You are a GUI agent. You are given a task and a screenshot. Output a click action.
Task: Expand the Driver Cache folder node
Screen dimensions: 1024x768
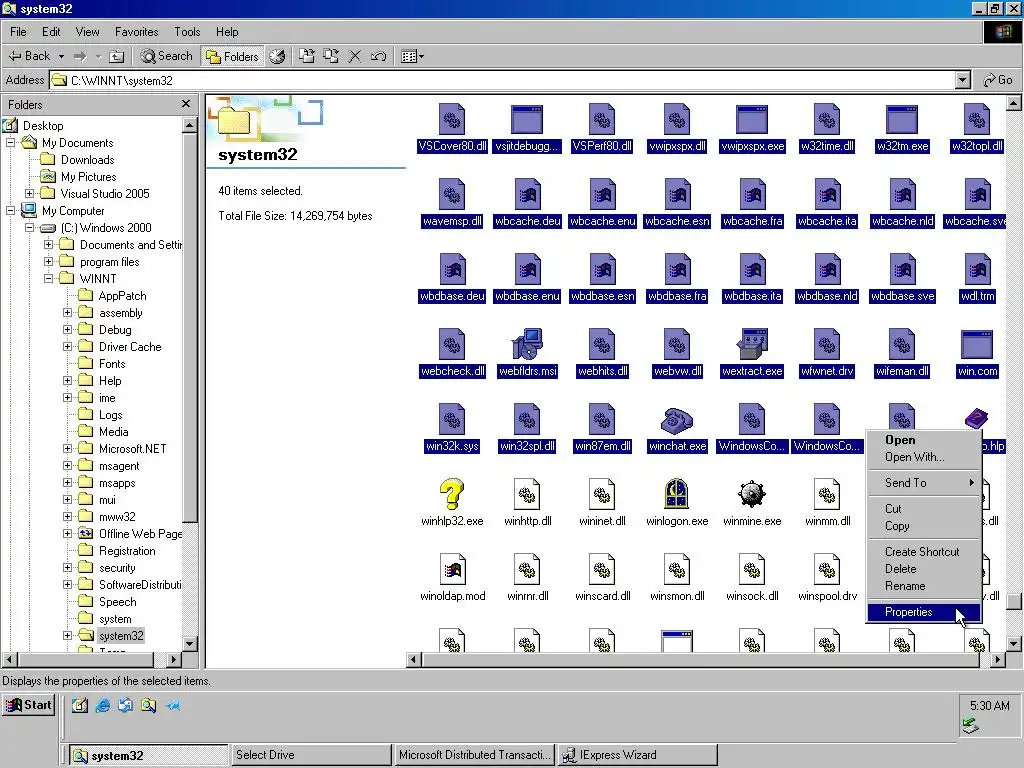(67, 347)
